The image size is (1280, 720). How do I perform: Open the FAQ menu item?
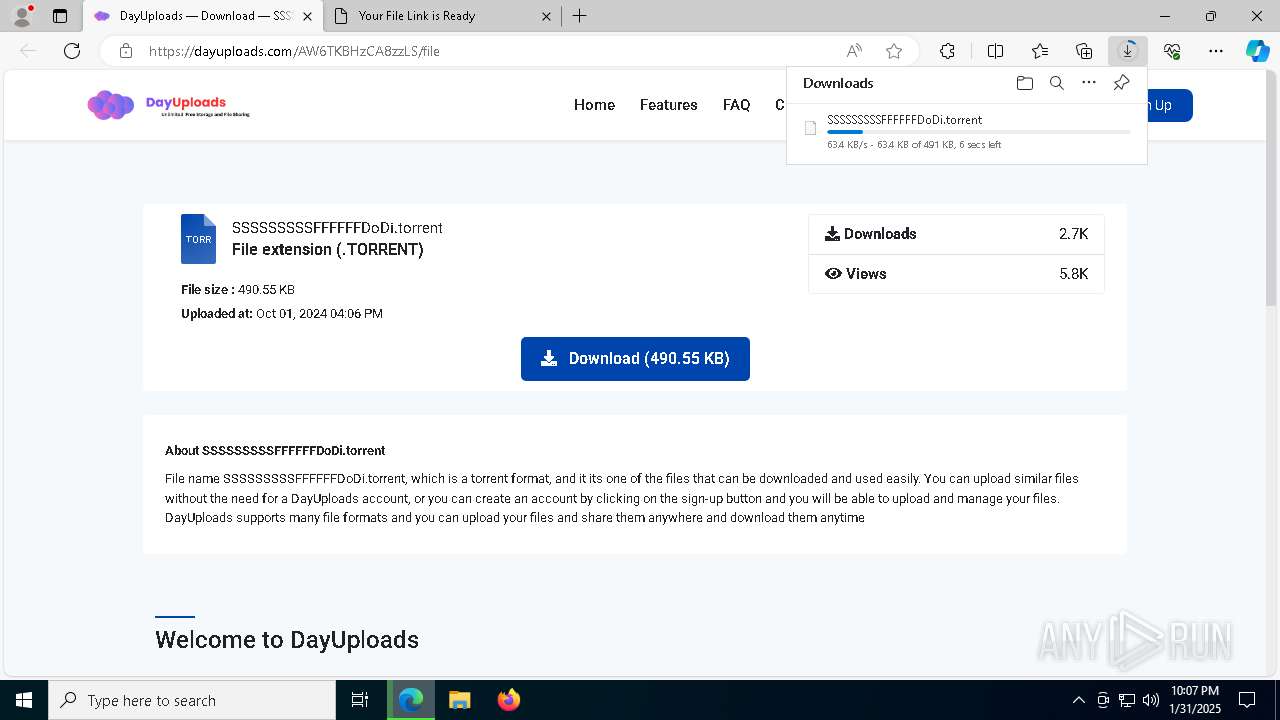pos(737,105)
